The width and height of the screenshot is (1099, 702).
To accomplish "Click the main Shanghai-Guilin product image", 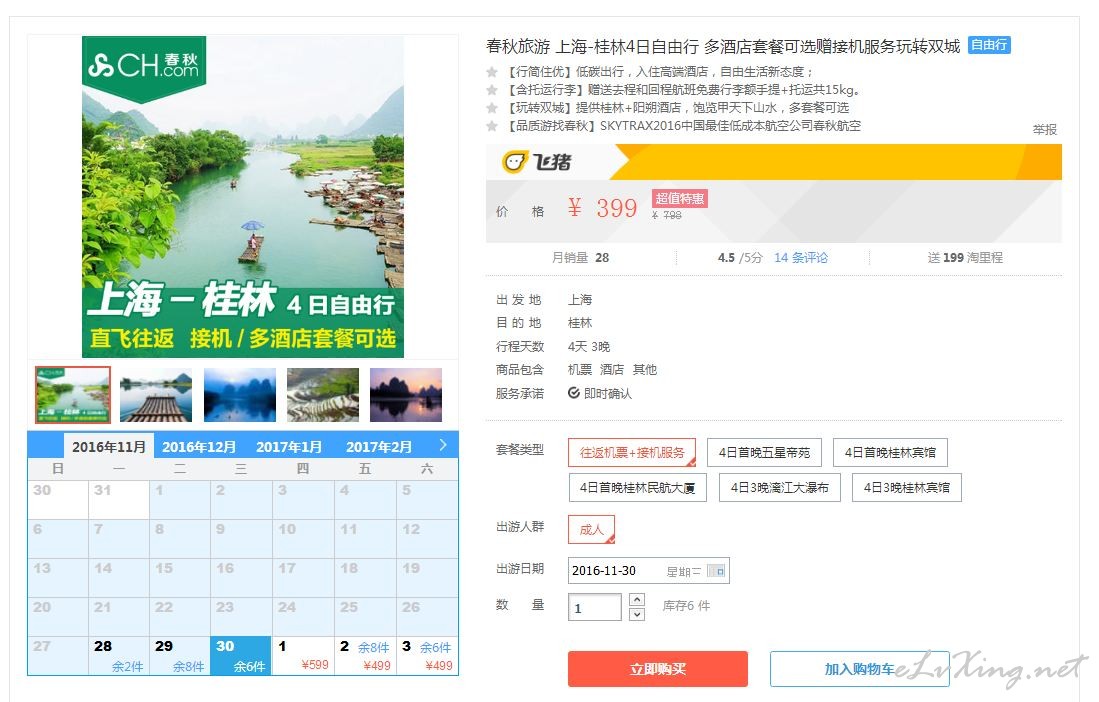I will [243, 197].
